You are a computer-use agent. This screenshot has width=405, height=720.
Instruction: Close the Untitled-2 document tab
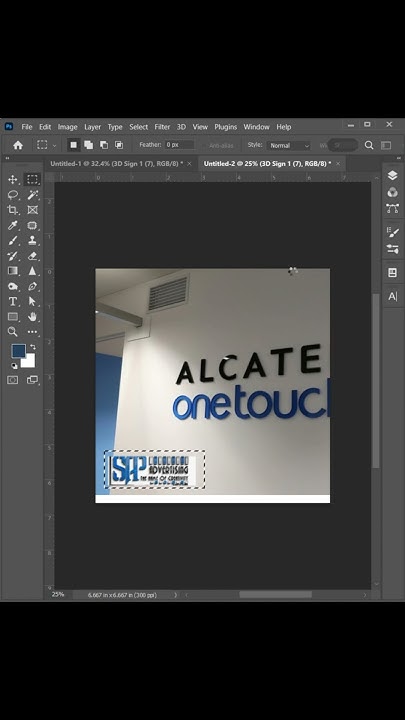[338, 163]
